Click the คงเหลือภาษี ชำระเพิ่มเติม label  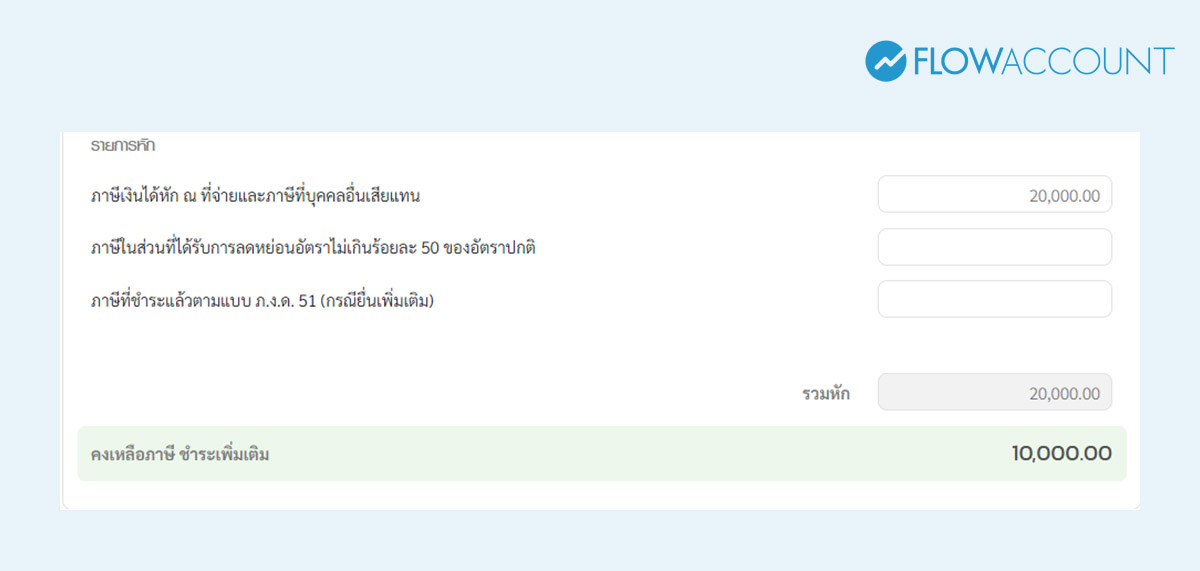(180, 455)
